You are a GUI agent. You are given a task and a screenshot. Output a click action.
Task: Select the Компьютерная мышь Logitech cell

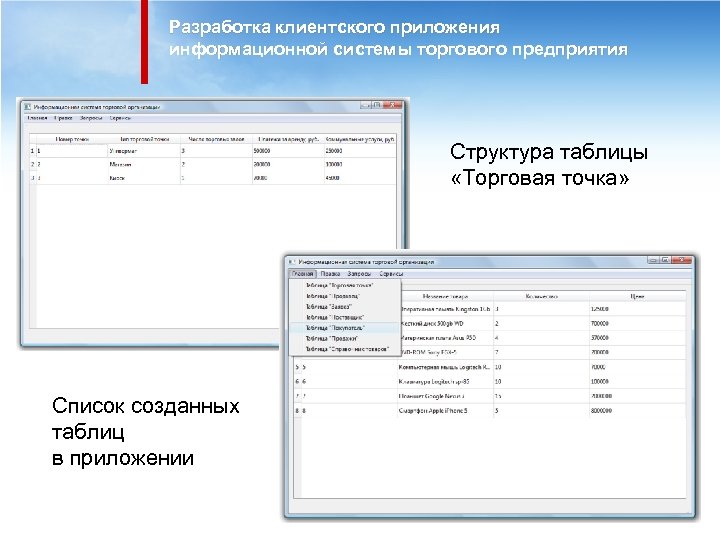(445, 367)
